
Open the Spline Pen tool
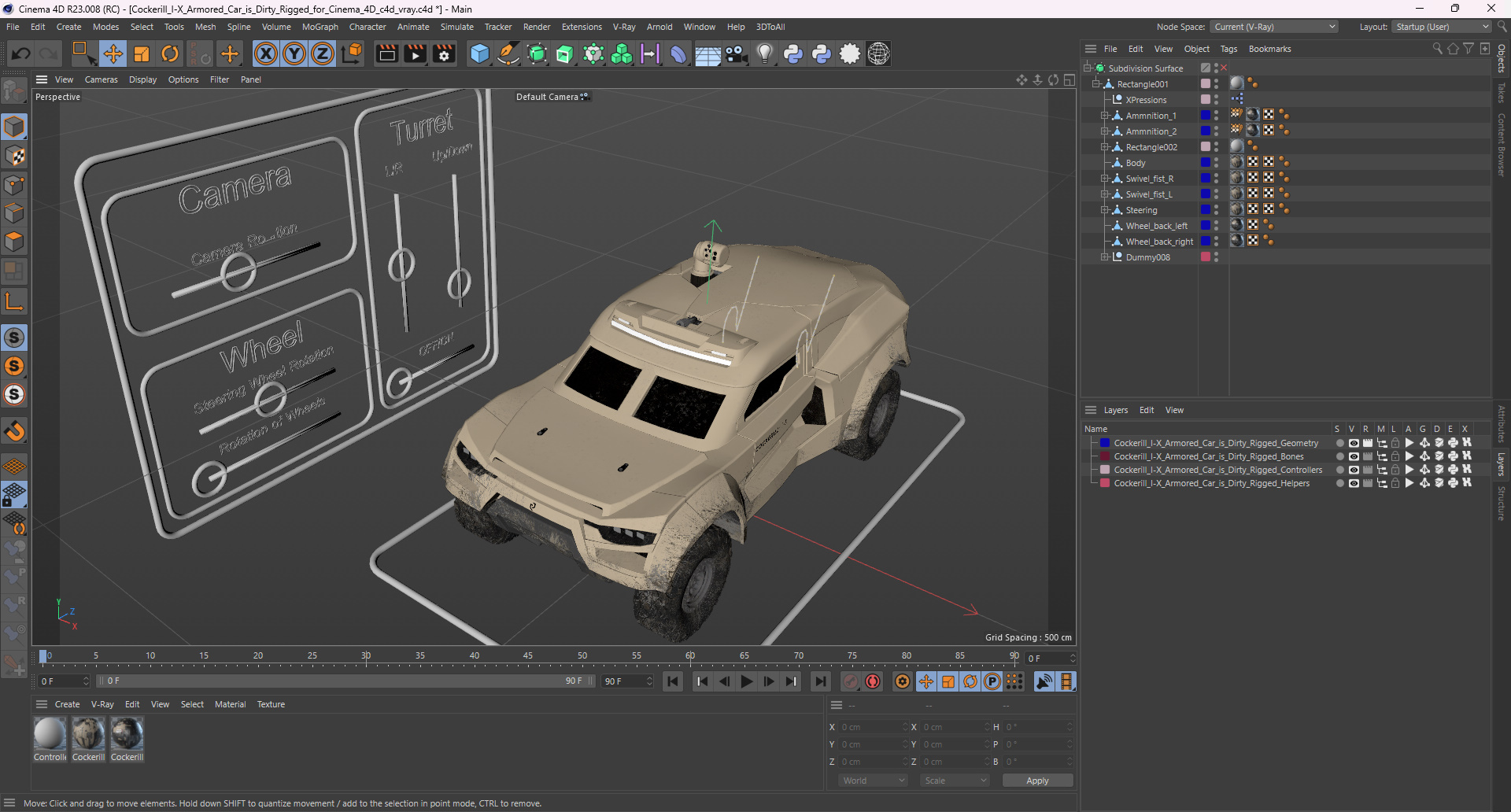tap(508, 54)
